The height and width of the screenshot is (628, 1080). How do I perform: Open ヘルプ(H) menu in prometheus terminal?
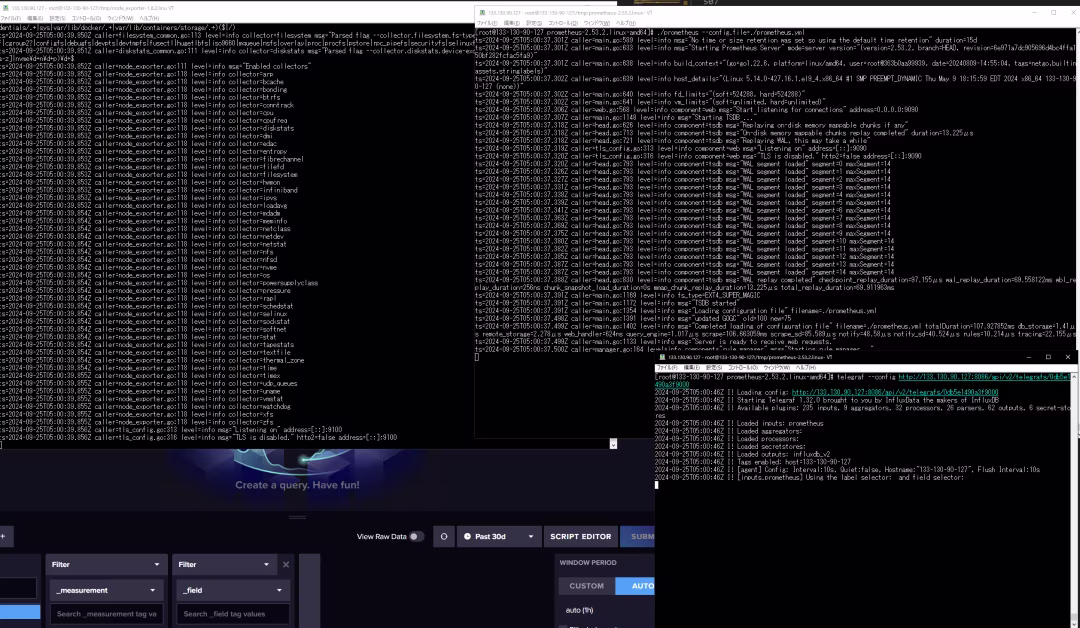[625, 23]
